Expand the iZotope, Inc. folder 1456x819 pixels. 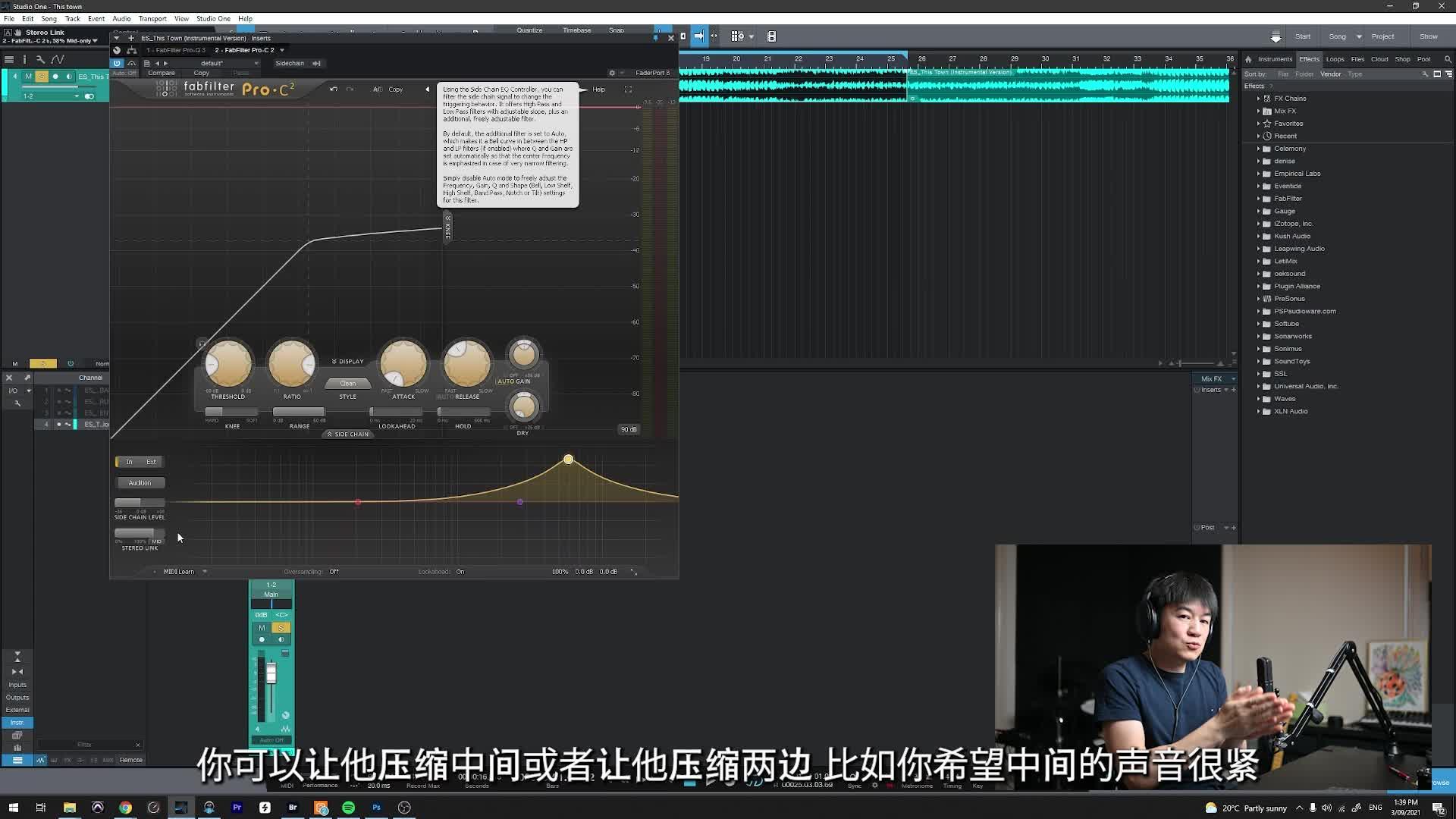(1258, 224)
